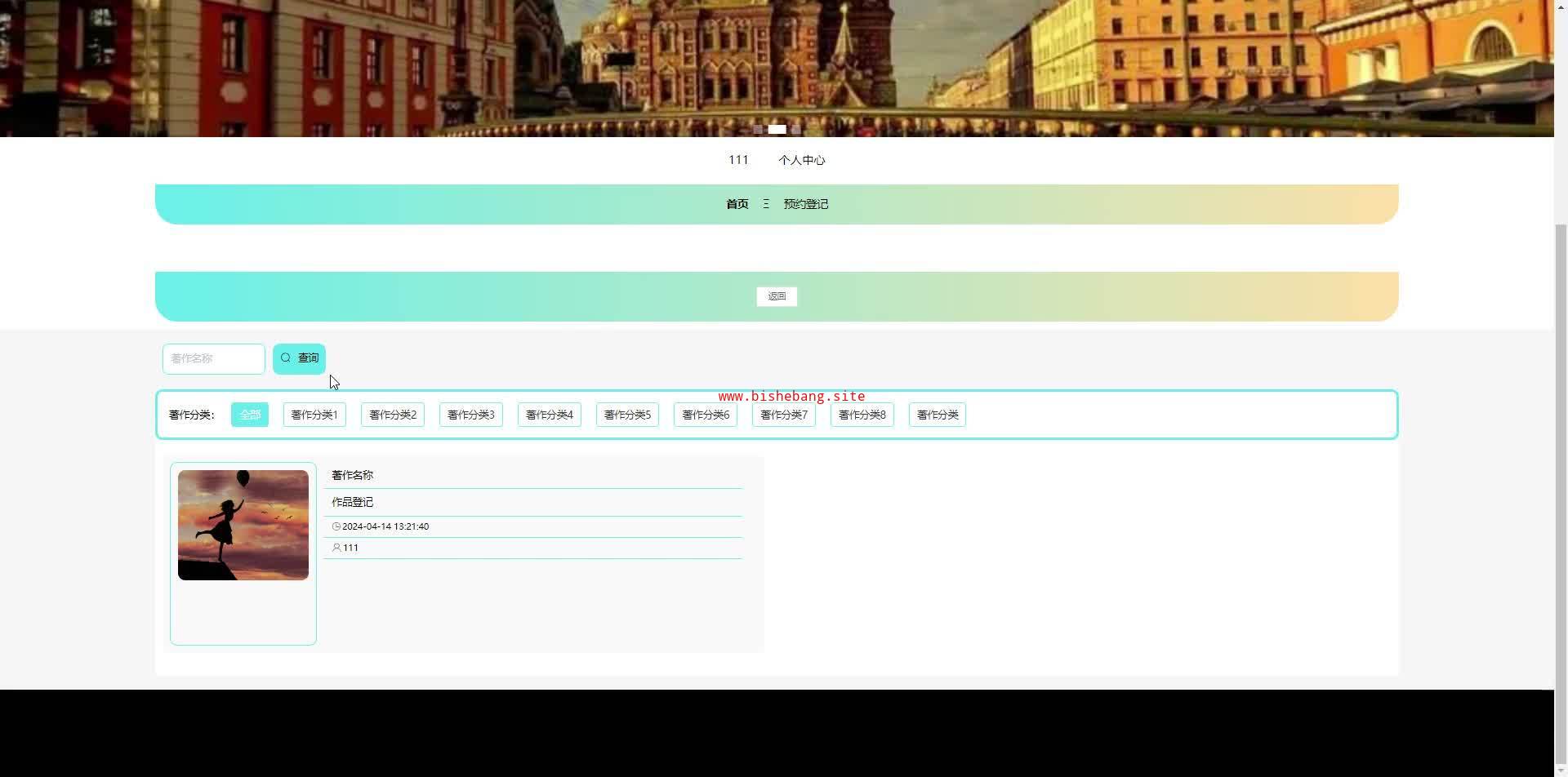Select the active middle carousel indicator
The height and width of the screenshot is (777, 1568).
777,129
